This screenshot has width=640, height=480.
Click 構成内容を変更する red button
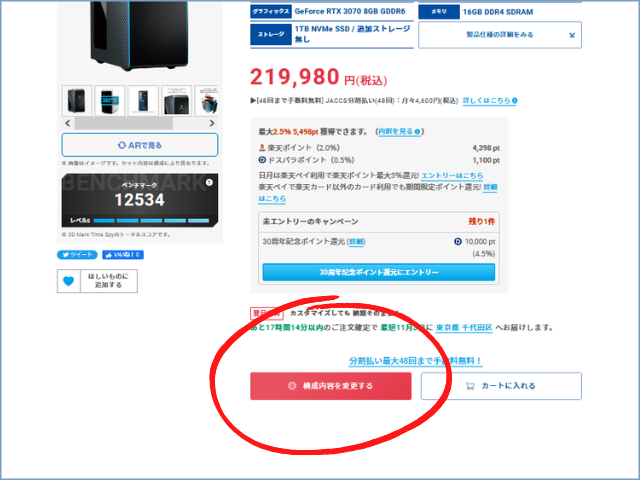331,386
